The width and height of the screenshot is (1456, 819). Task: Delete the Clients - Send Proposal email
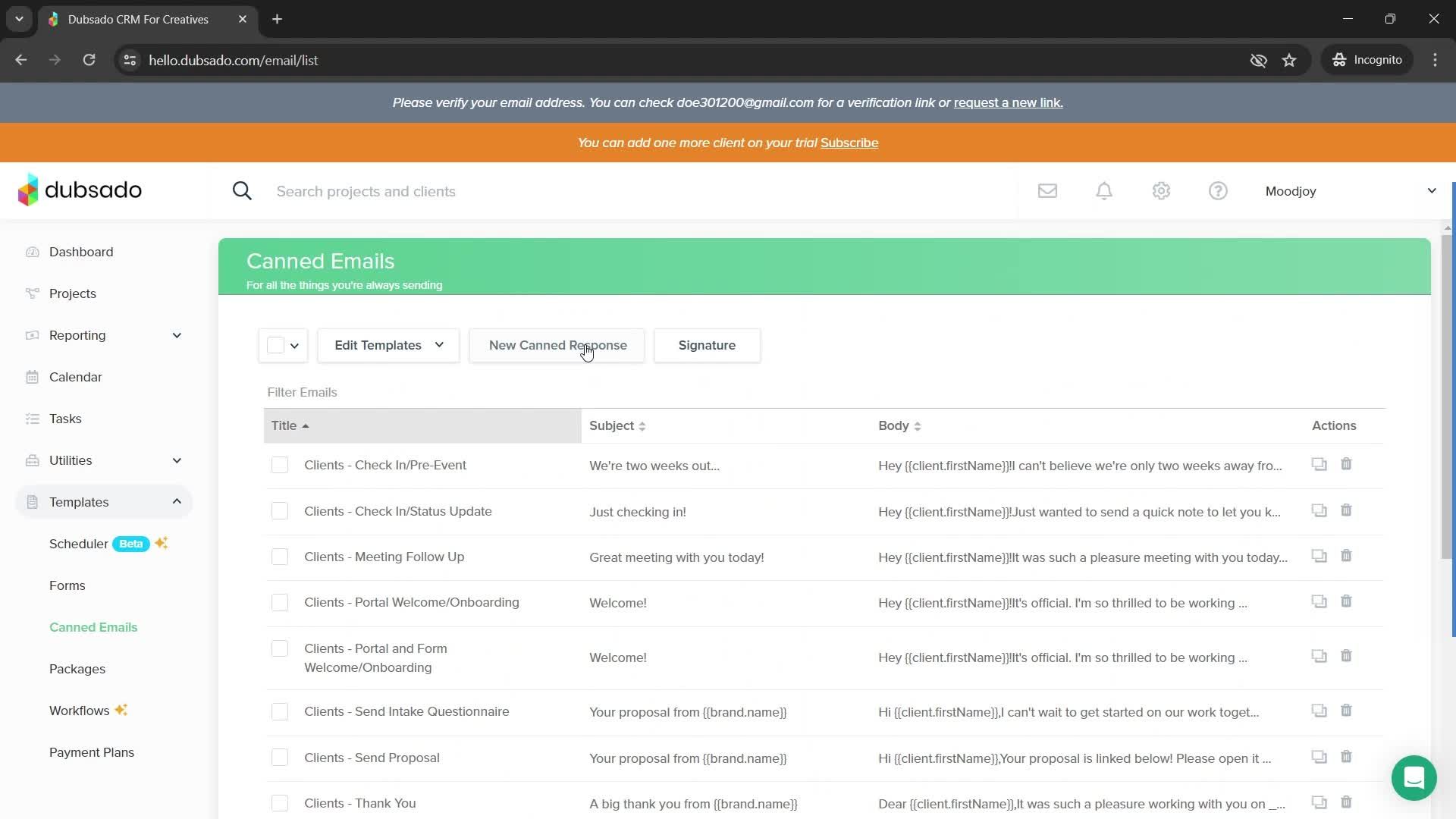(x=1346, y=757)
